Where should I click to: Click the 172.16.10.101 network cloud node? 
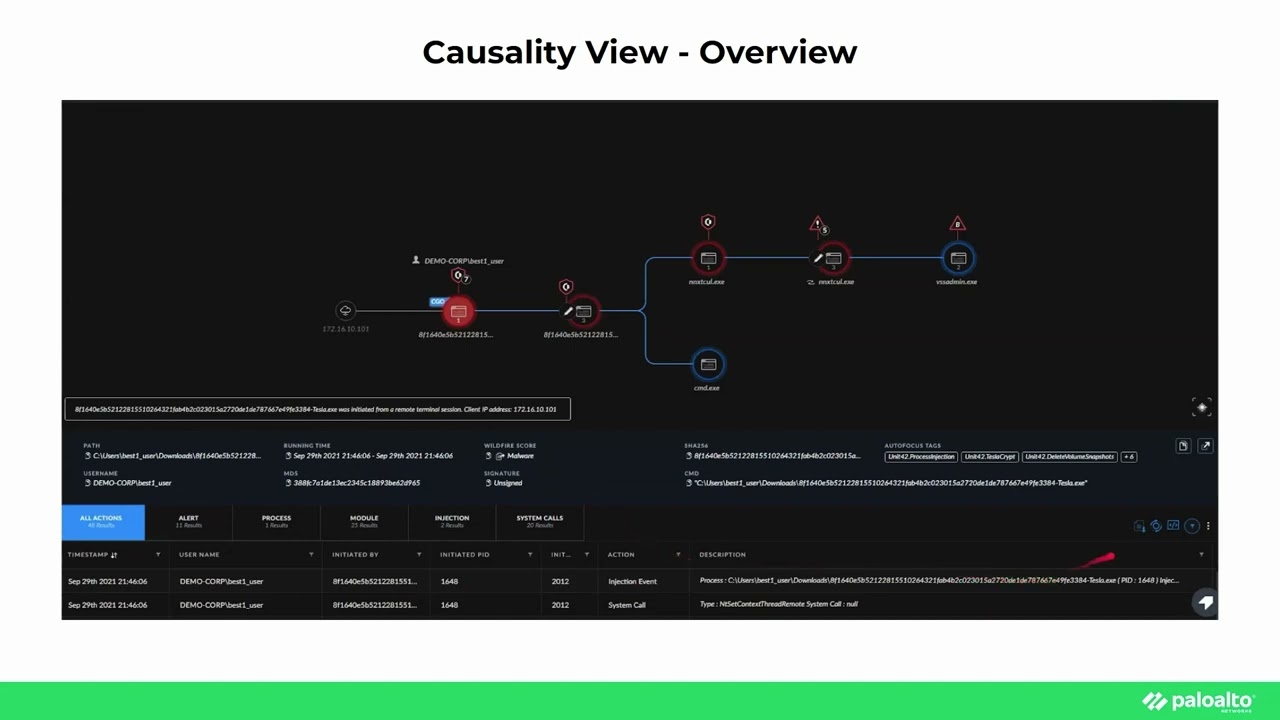click(345, 311)
